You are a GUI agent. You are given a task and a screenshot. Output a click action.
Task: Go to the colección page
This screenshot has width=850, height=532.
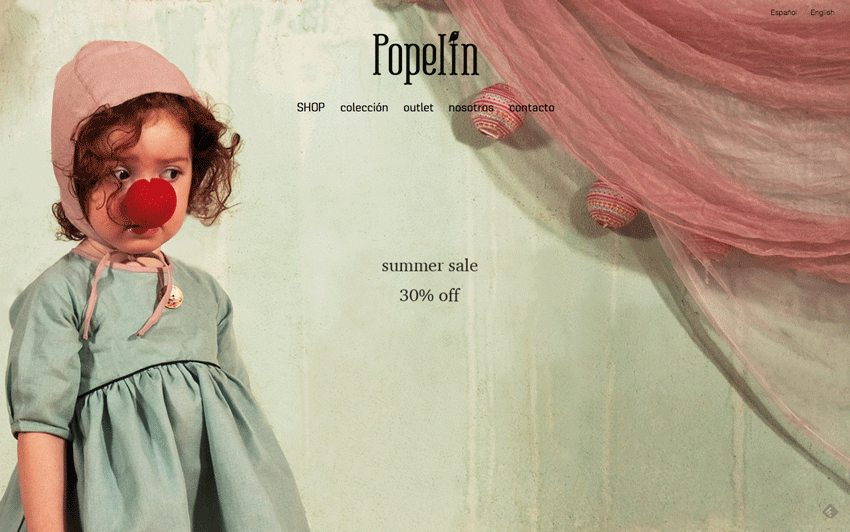[364, 107]
